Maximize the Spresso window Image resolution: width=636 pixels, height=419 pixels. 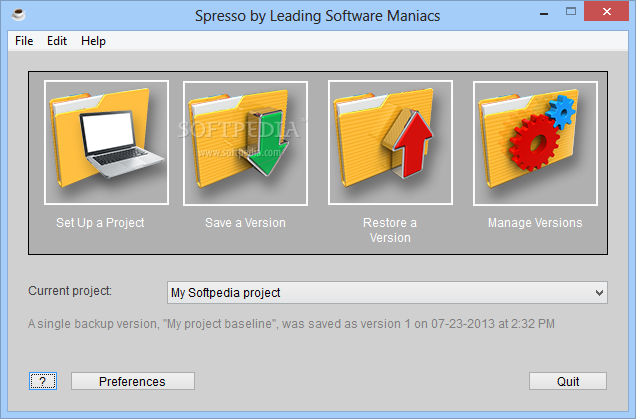pyautogui.click(x=571, y=11)
